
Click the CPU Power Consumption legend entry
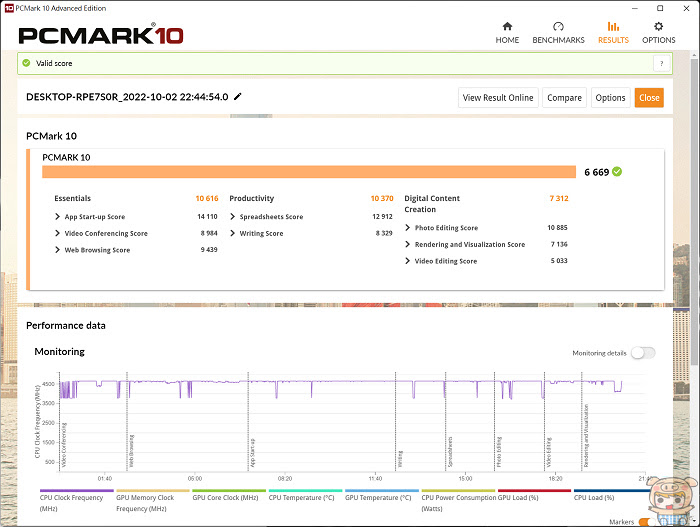pyautogui.click(x=458, y=503)
